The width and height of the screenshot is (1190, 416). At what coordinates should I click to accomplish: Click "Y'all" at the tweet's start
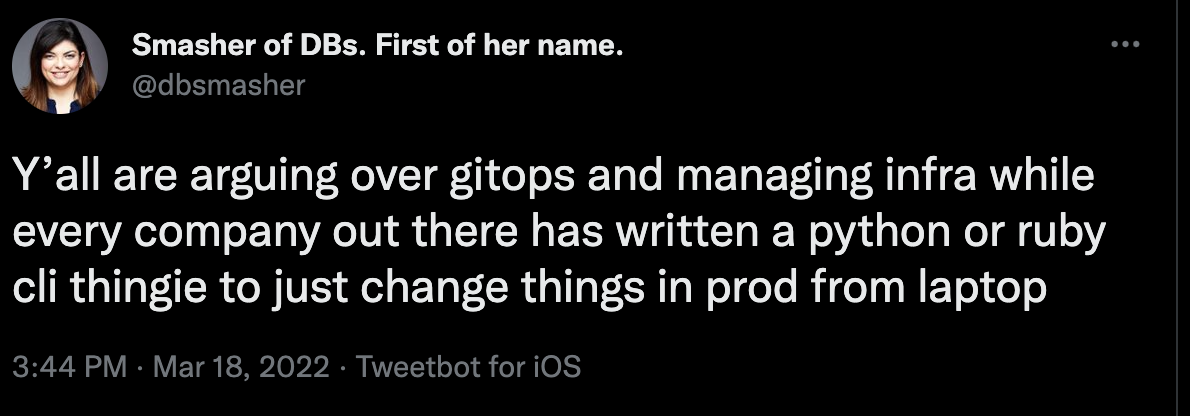[x=63, y=176]
